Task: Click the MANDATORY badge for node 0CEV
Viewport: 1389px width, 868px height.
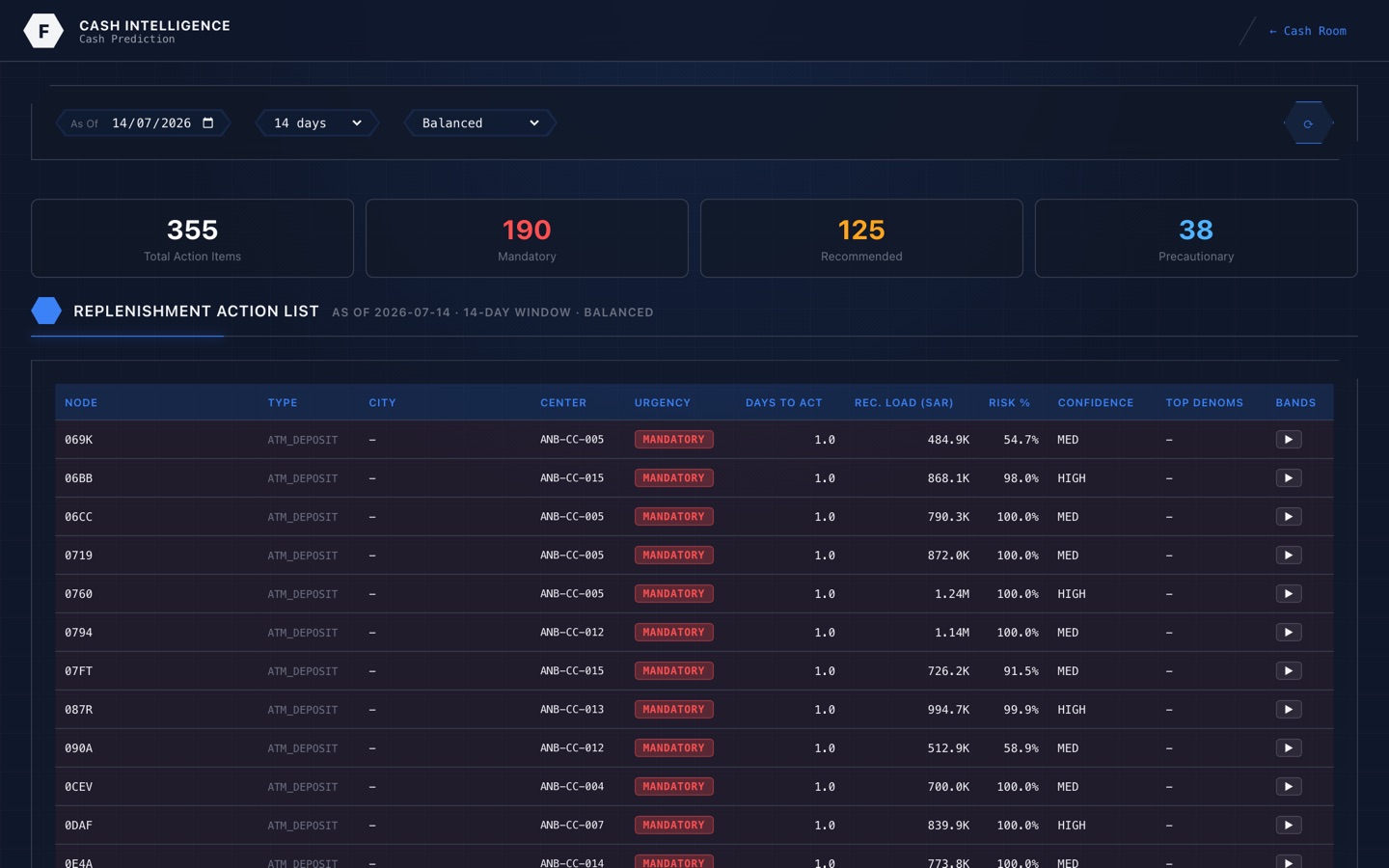Action: pyautogui.click(x=674, y=787)
